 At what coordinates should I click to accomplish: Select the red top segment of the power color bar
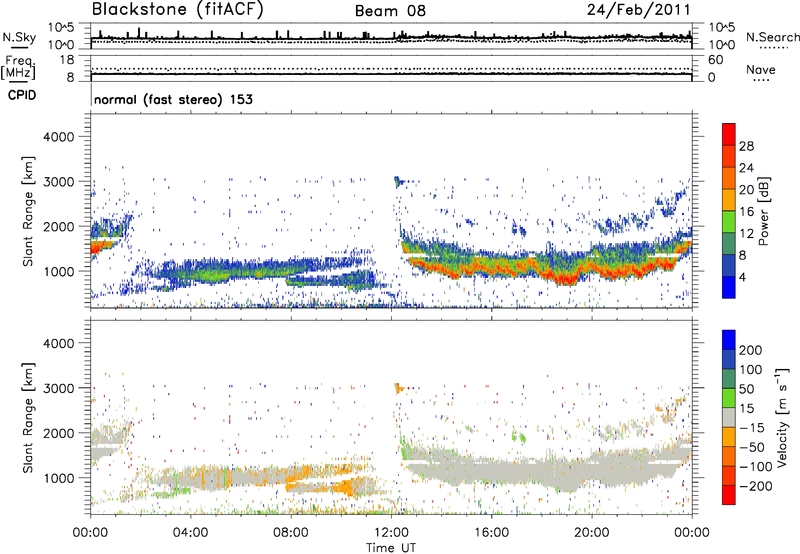click(729, 135)
